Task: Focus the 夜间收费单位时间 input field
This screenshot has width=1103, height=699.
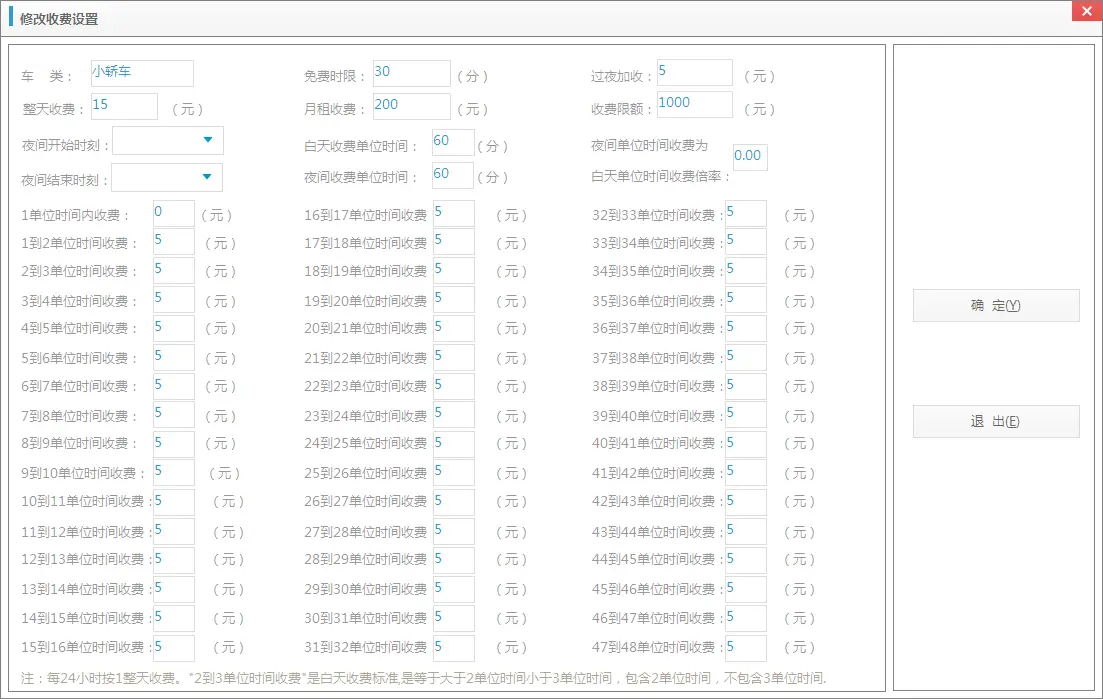Action: (453, 176)
